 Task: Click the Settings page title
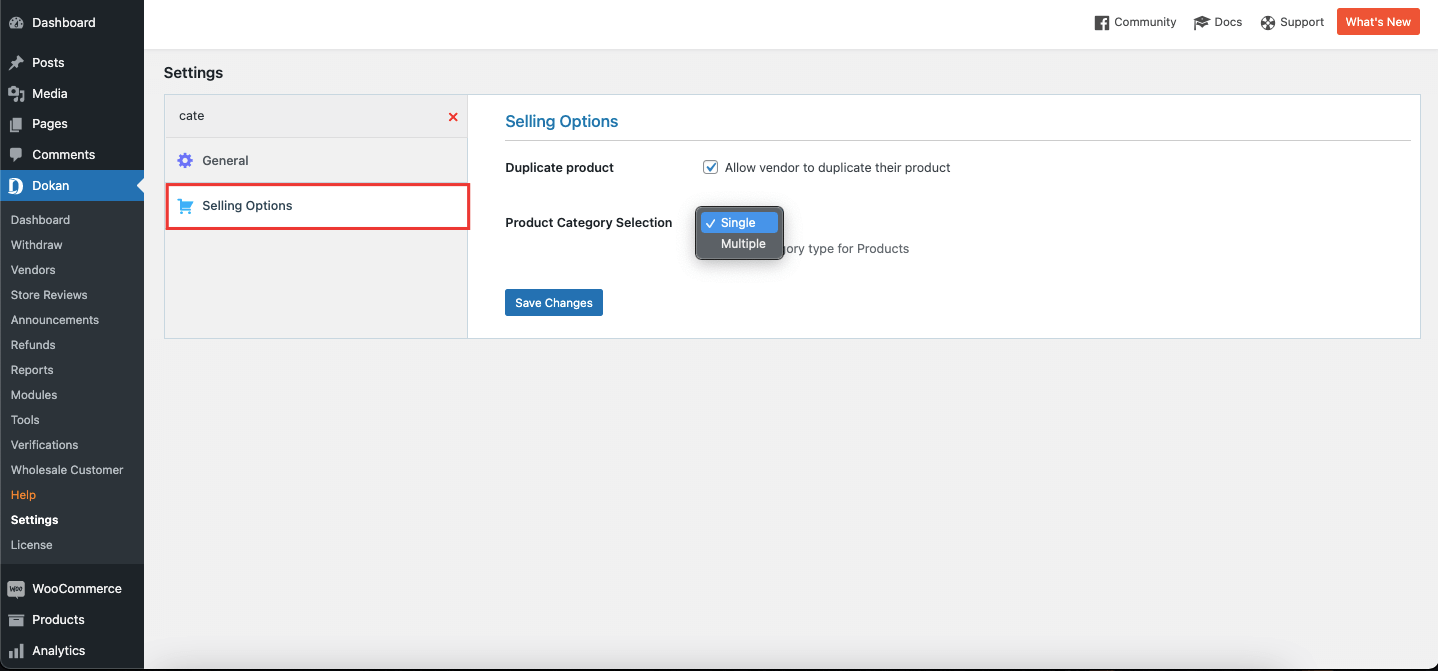point(193,73)
